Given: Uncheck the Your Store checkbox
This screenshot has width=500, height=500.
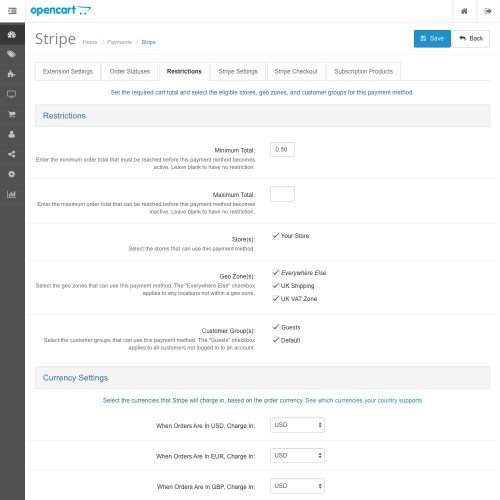Looking at the screenshot, I should coord(276,236).
